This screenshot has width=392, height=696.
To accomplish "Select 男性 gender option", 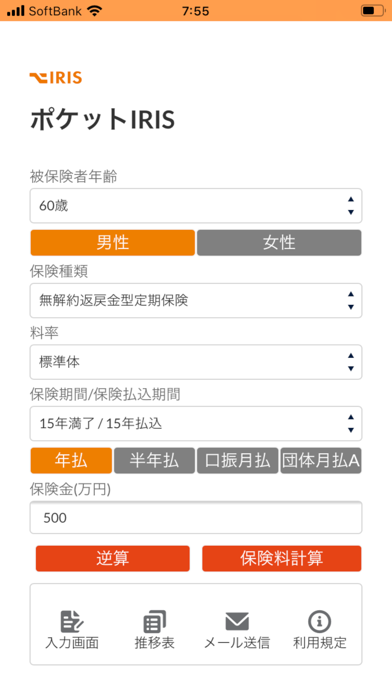I will (x=113, y=242).
